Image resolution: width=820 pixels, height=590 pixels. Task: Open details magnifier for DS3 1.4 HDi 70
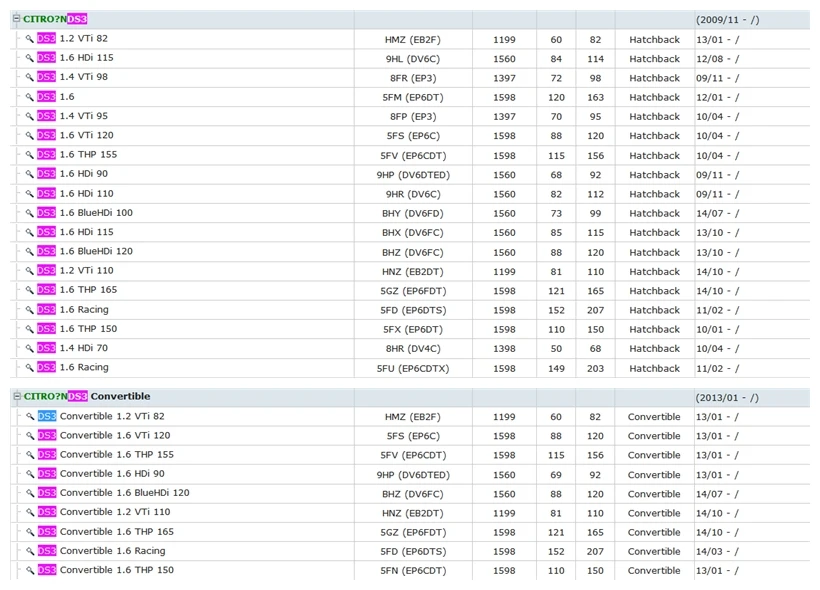coord(30,348)
